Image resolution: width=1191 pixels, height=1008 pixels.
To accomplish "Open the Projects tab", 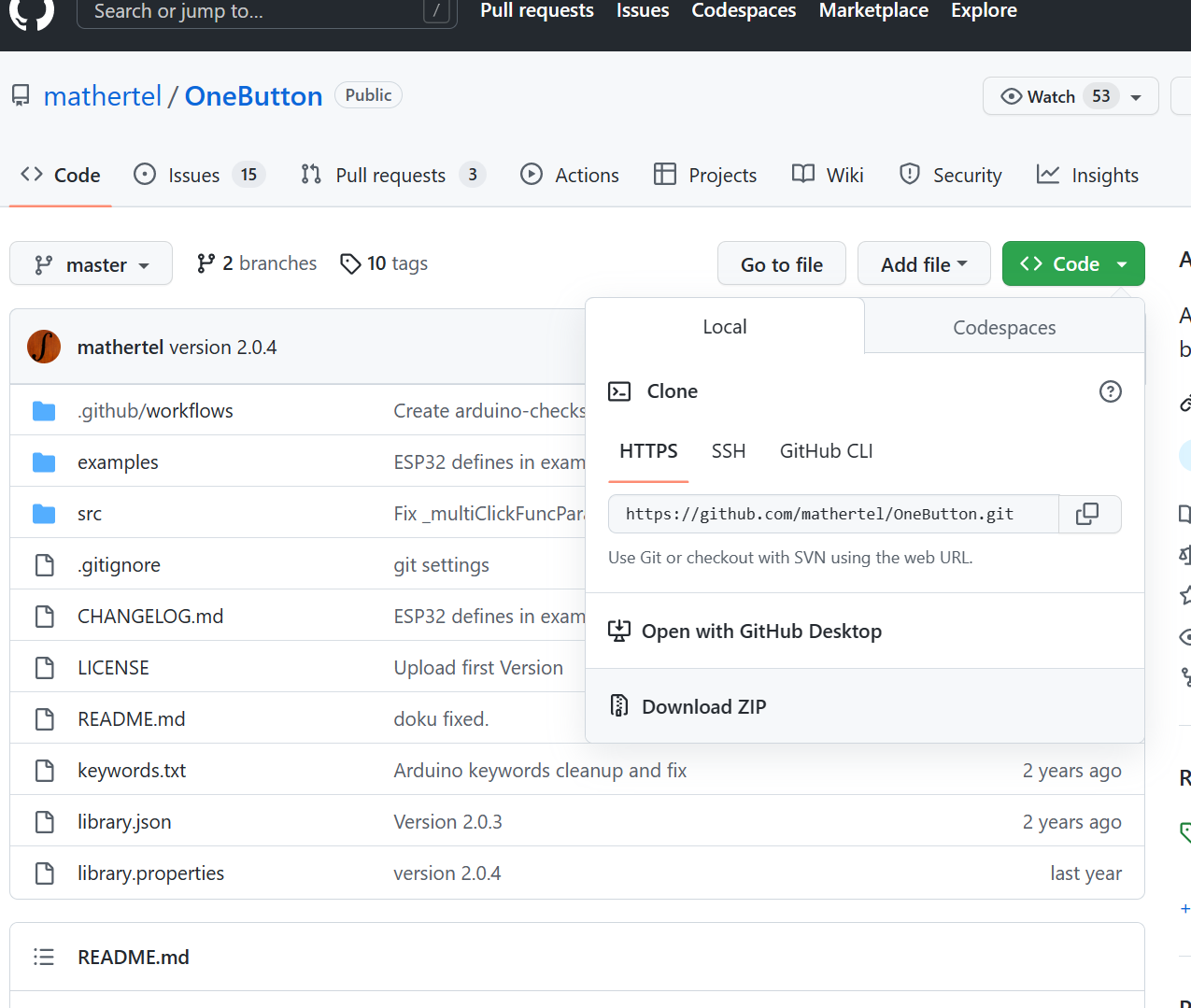I will [705, 175].
